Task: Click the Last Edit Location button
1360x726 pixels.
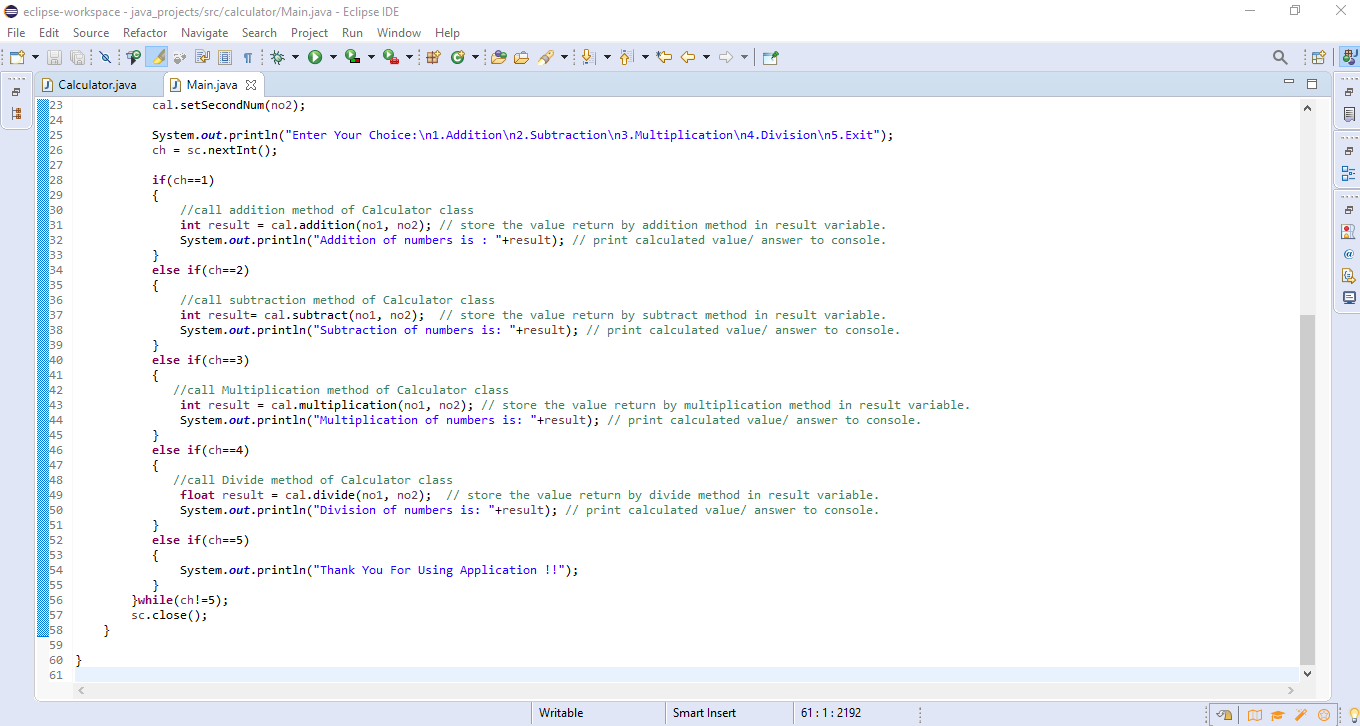Action: (x=665, y=57)
